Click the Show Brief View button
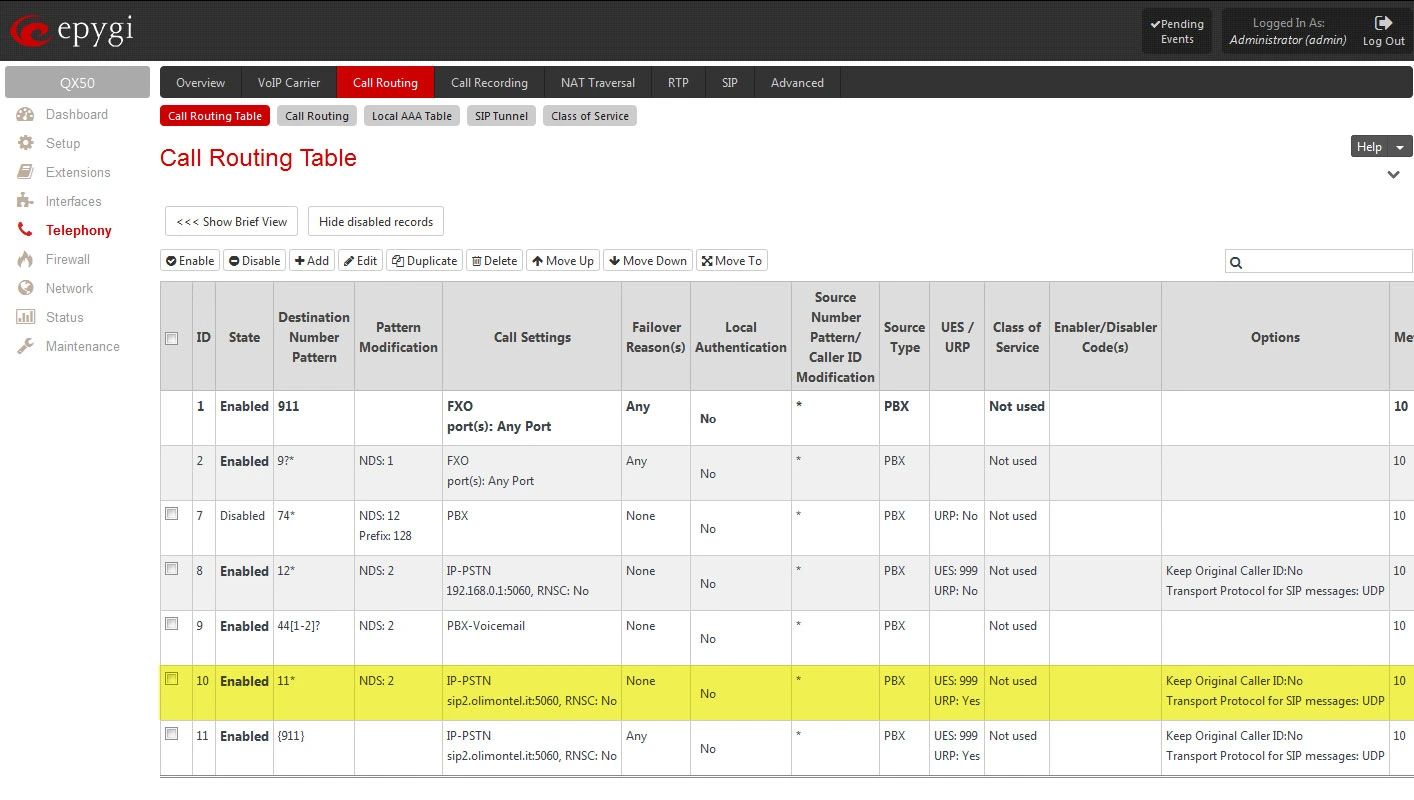 coord(231,222)
